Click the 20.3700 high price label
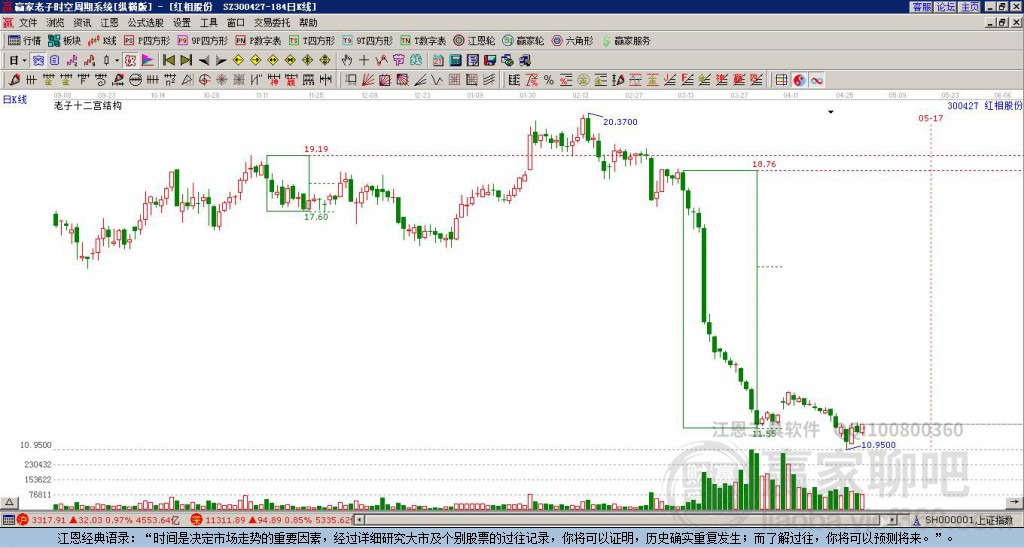Image resolution: width=1024 pixels, height=548 pixels. (x=620, y=122)
